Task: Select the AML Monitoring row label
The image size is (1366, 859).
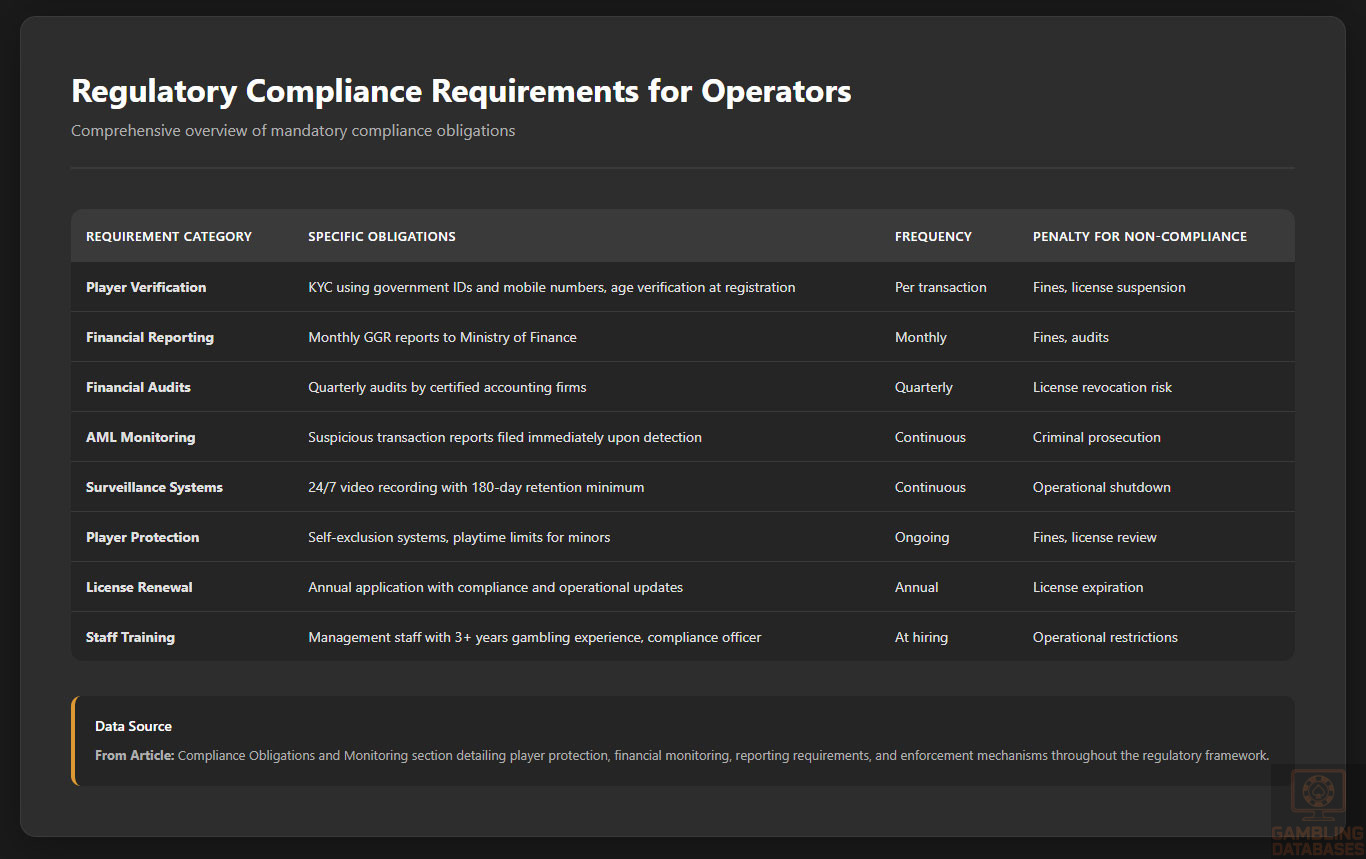Action: click(x=141, y=437)
